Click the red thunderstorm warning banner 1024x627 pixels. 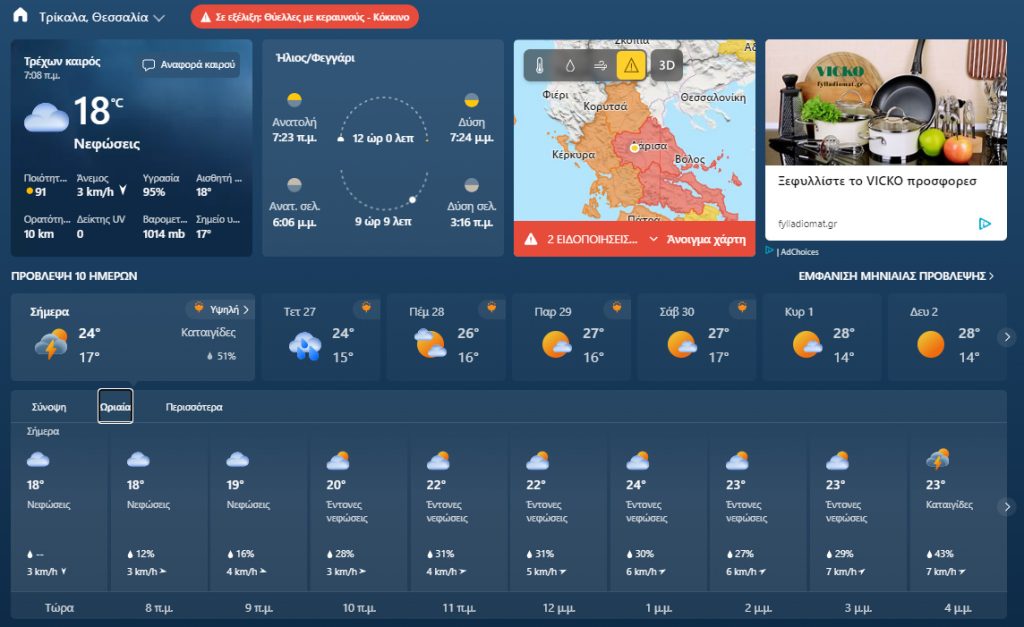pyautogui.click(x=304, y=17)
